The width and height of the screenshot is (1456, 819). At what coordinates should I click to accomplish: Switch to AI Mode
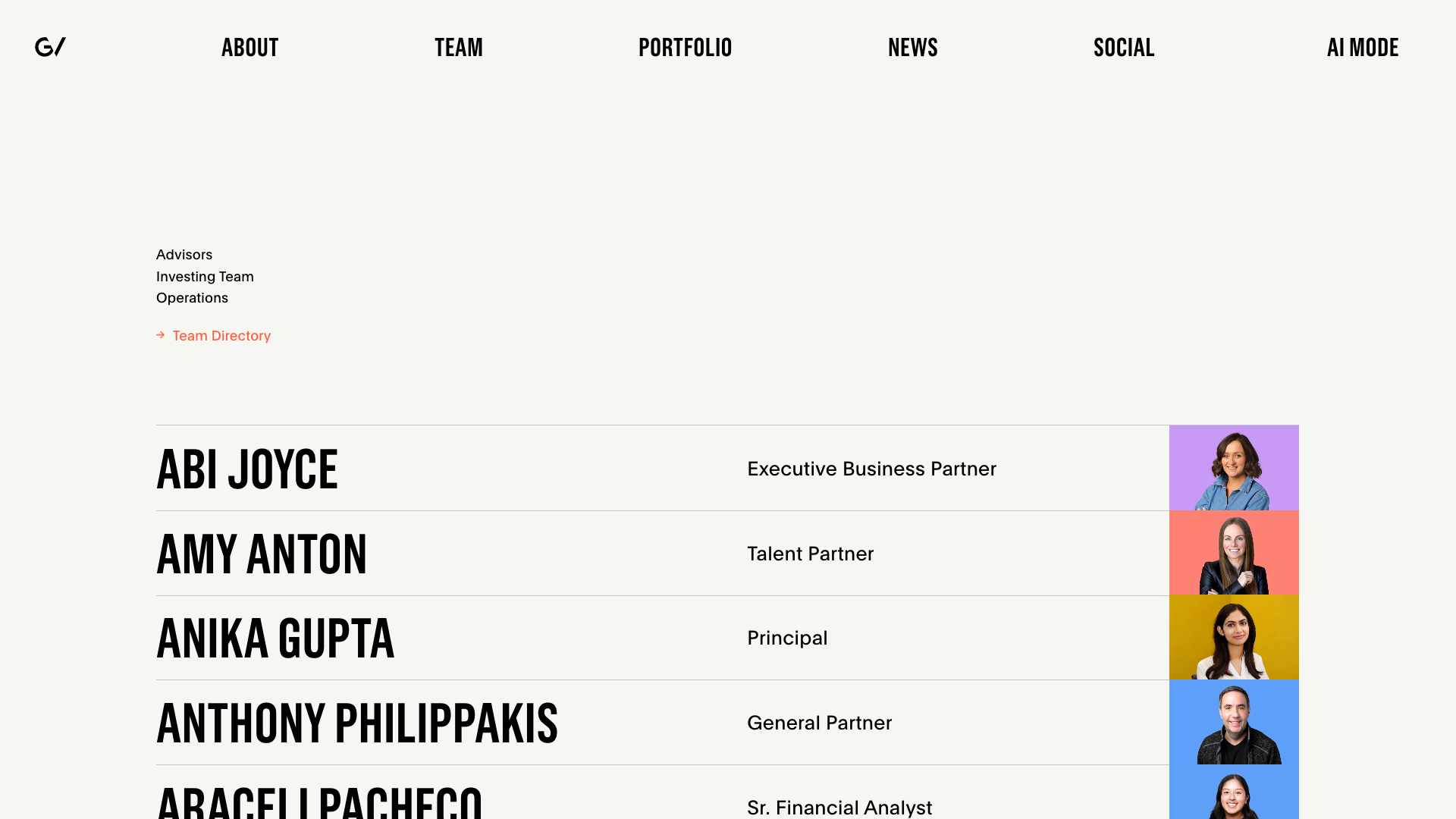click(1362, 48)
